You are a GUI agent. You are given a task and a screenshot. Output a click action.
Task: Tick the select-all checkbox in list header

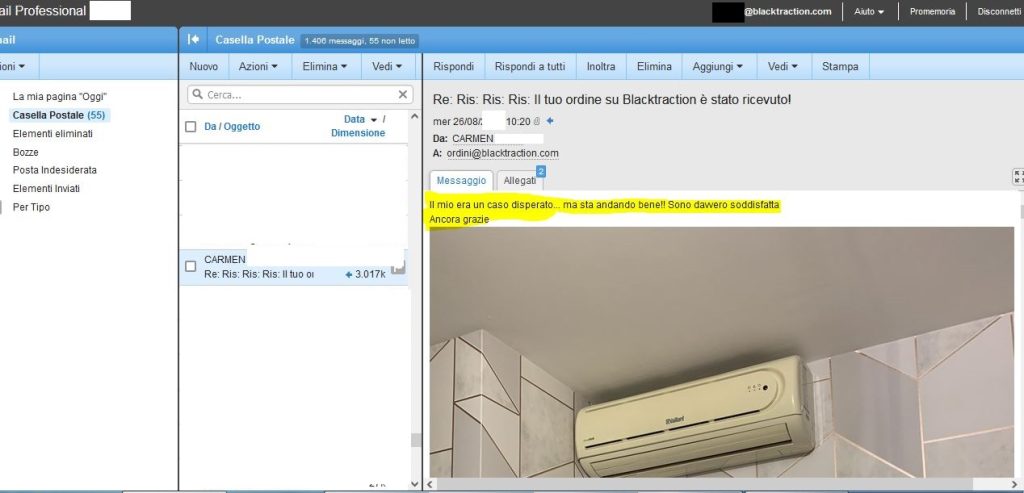[x=190, y=127]
